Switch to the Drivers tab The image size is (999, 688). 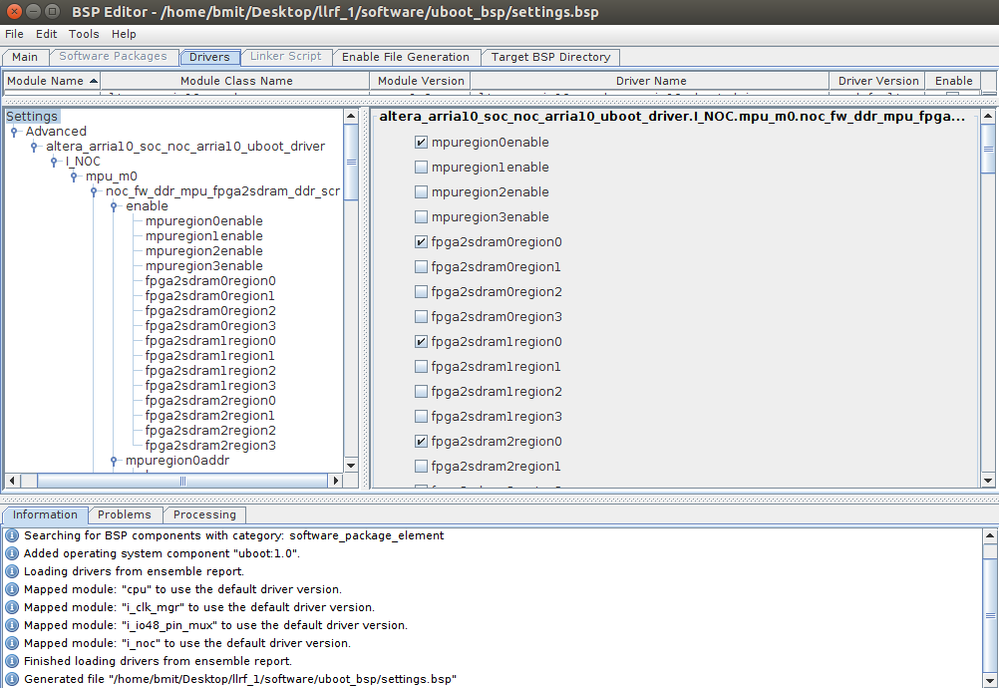pyautogui.click(x=209, y=57)
